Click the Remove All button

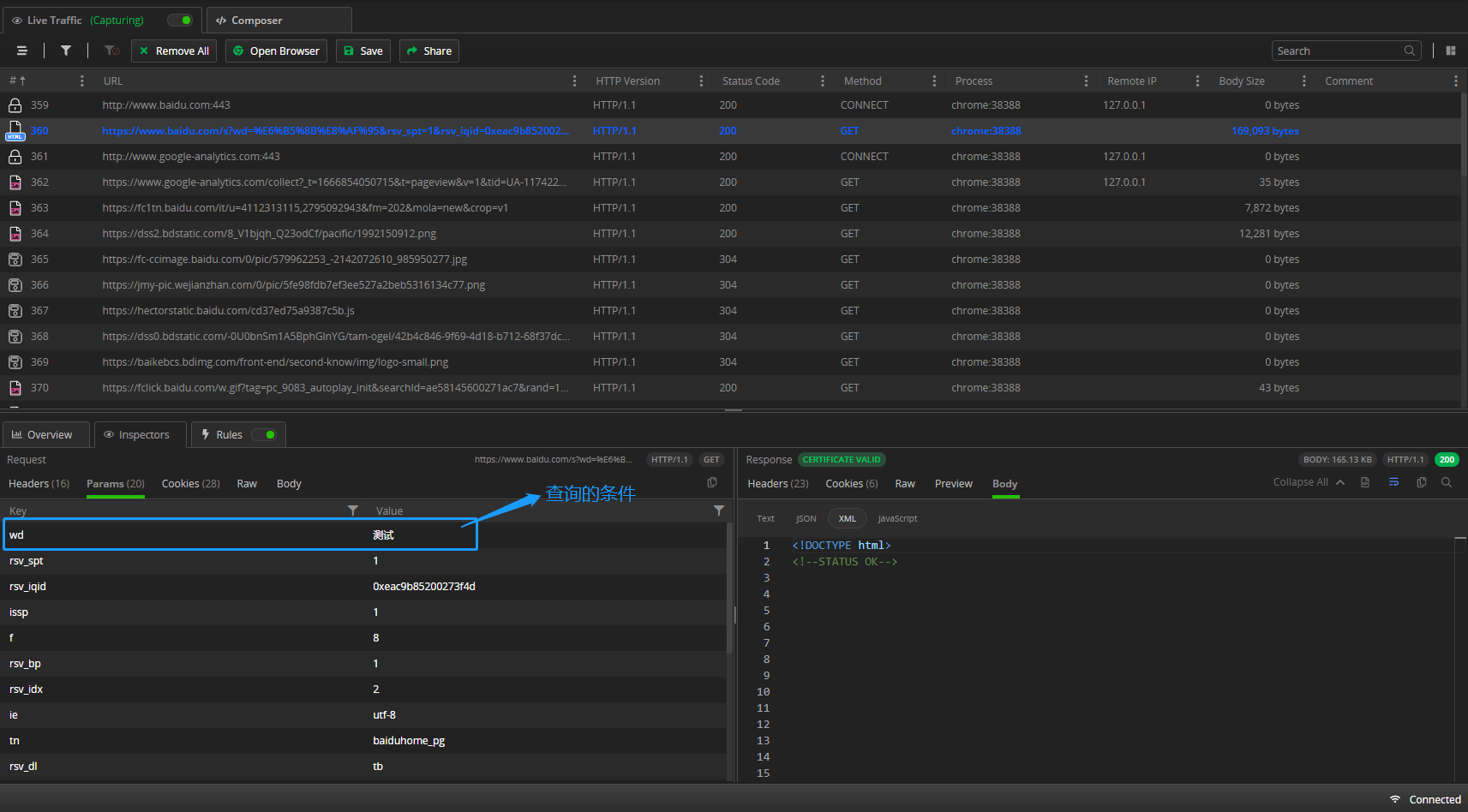174,51
